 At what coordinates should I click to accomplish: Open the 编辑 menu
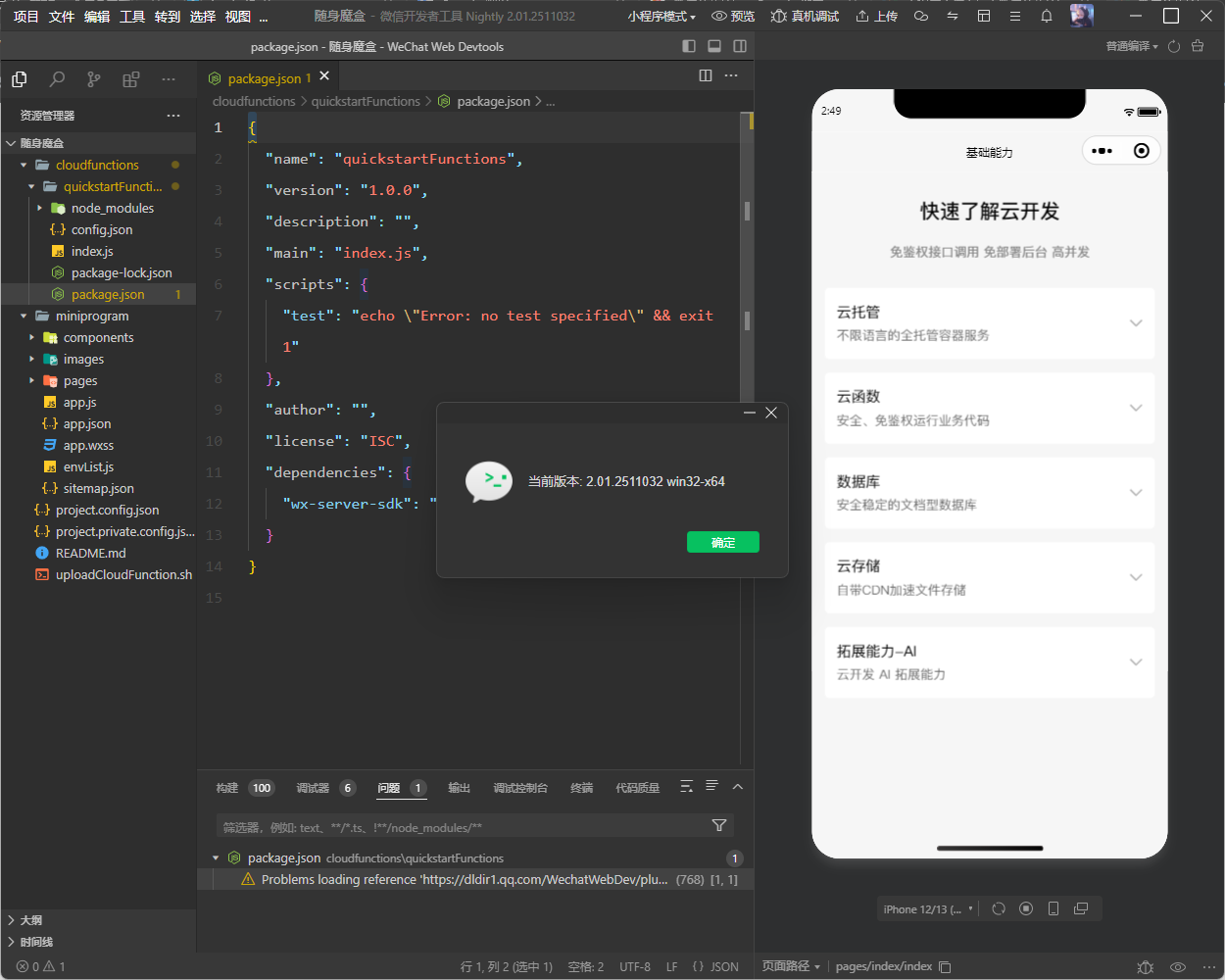click(x=97, y=17)
